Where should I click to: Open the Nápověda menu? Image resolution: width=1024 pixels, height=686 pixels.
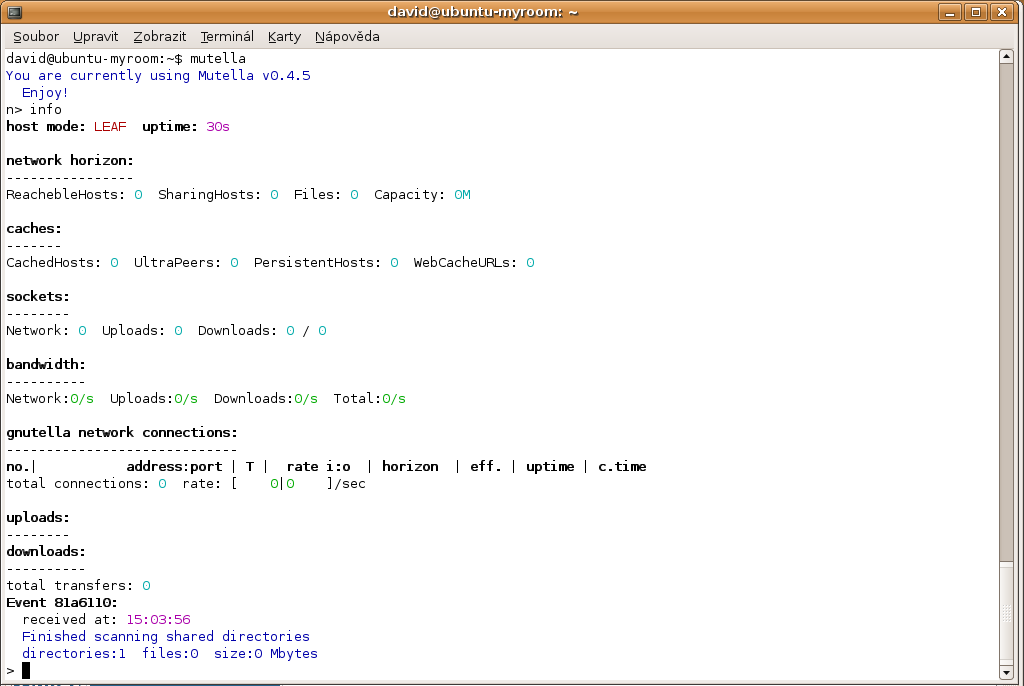click(347, 37)
